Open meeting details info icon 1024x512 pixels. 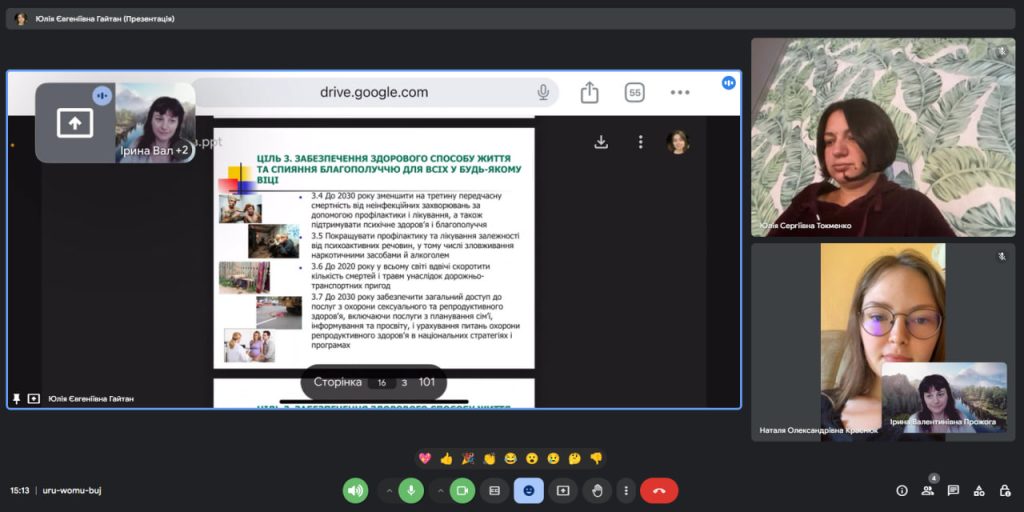click(x=901, y=490)
